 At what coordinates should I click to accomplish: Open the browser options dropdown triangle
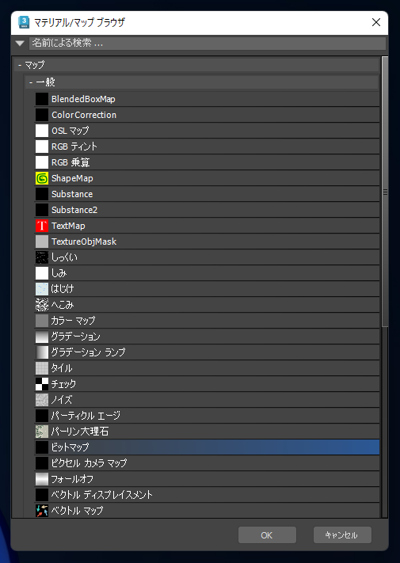20,43
